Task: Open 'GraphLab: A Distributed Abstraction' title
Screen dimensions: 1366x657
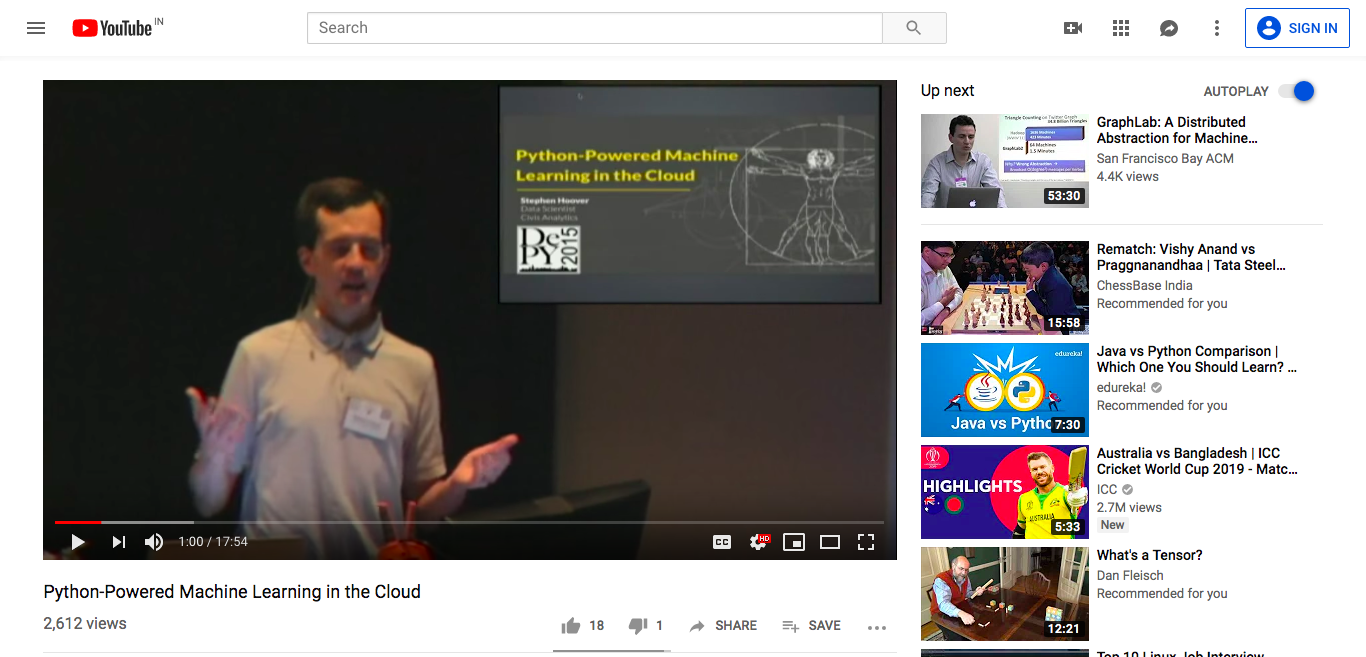Action: pyautogui.click(x=1177, y=130)
